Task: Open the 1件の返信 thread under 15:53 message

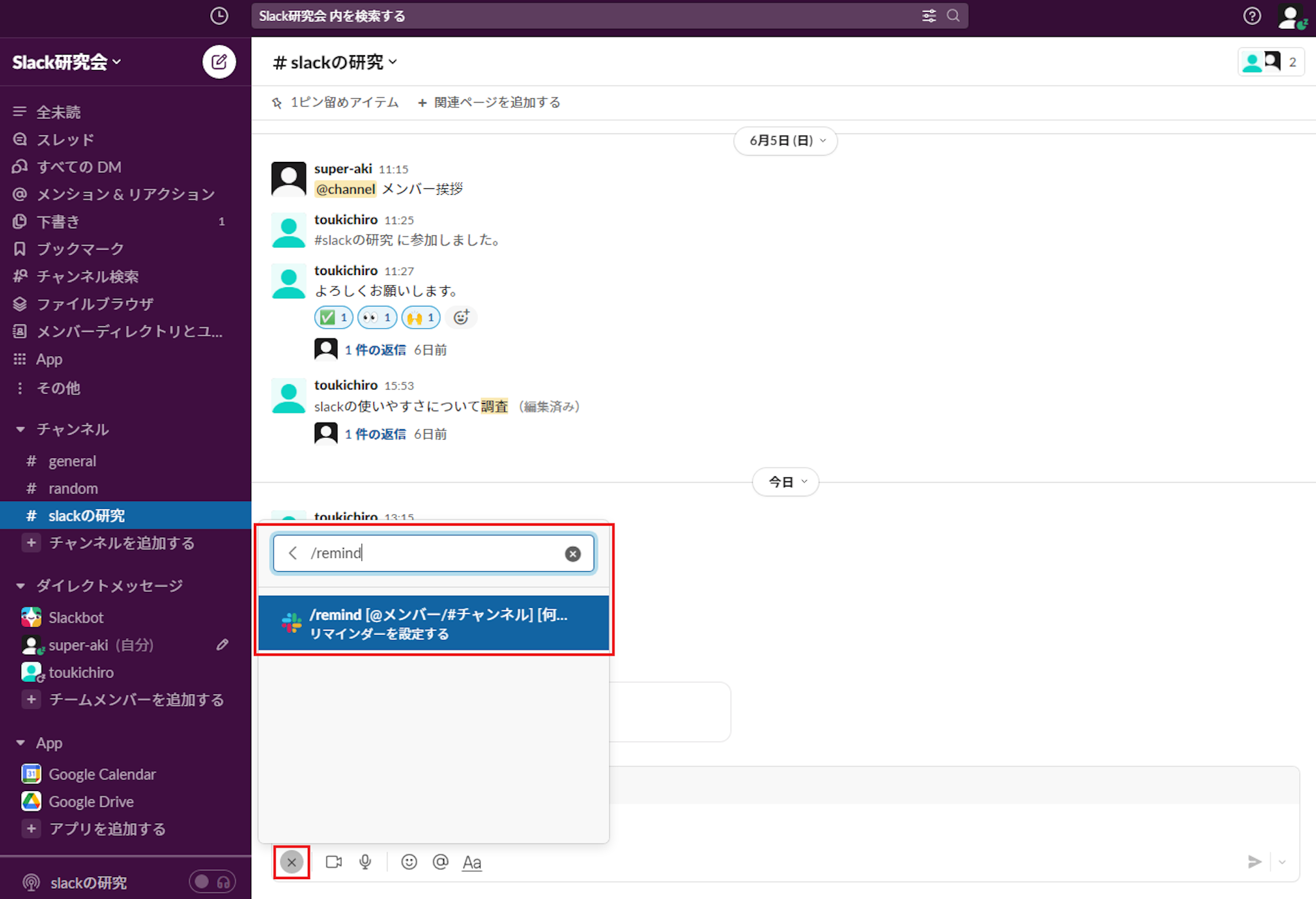Action: 375,434
